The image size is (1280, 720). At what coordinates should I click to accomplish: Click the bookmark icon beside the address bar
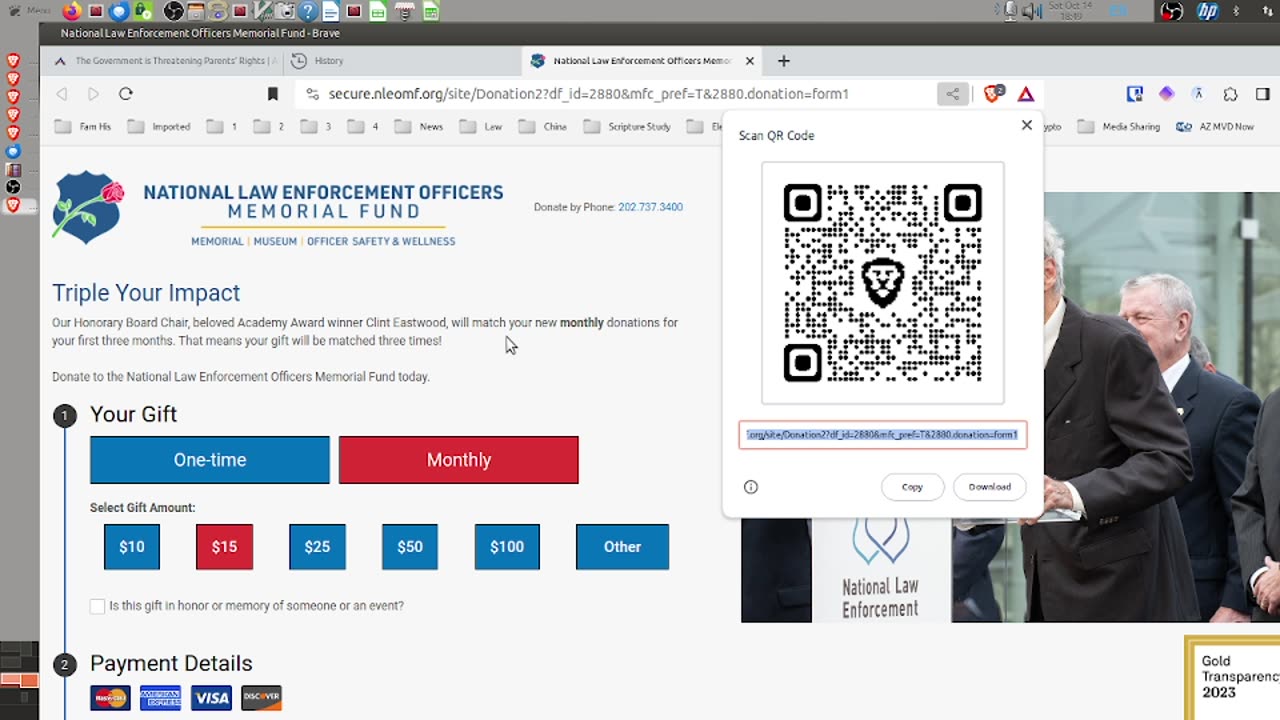pos(272,94)
